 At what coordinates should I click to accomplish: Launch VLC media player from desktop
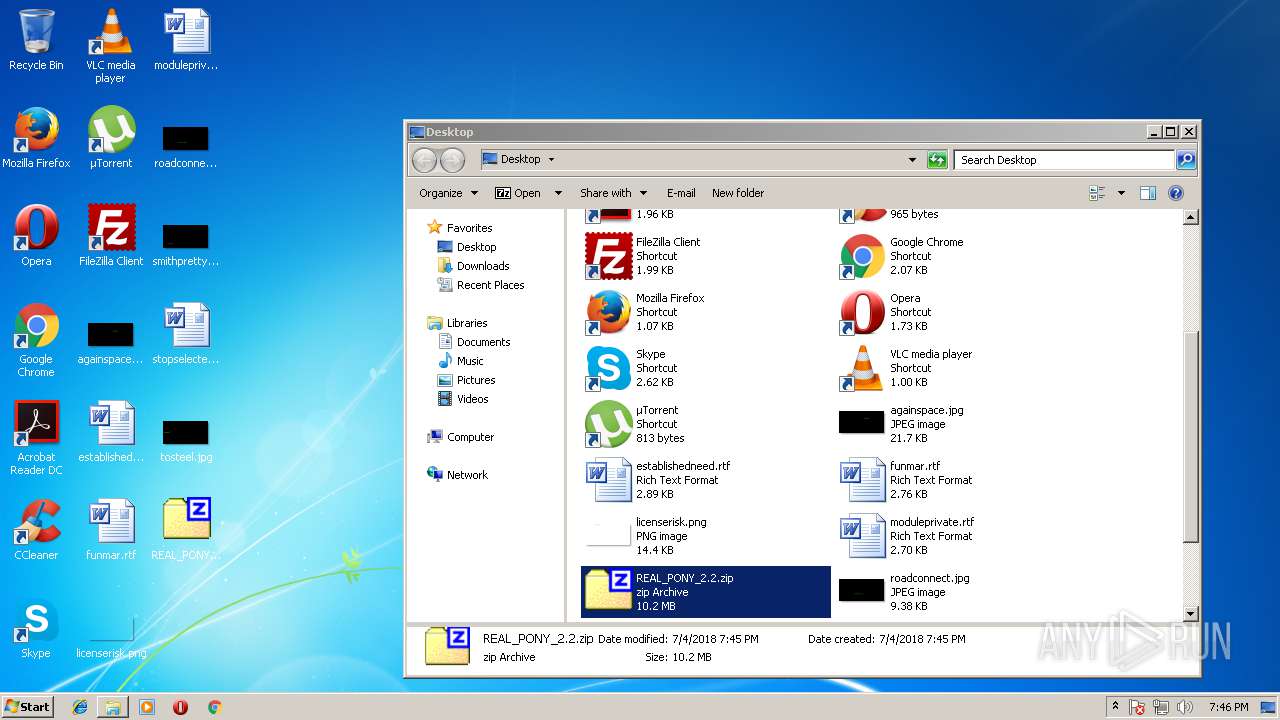point(110,46)
